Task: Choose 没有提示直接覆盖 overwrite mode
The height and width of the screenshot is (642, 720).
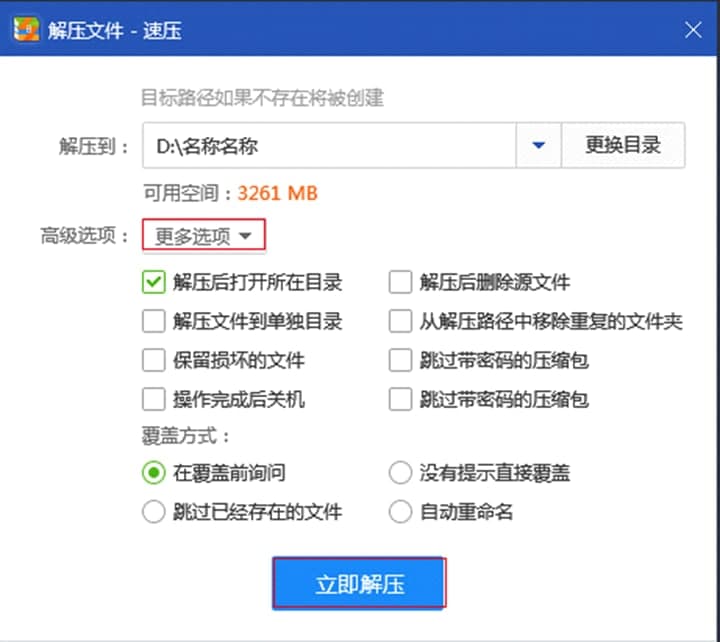Action: pyautogui.click(x=400, y=473)
